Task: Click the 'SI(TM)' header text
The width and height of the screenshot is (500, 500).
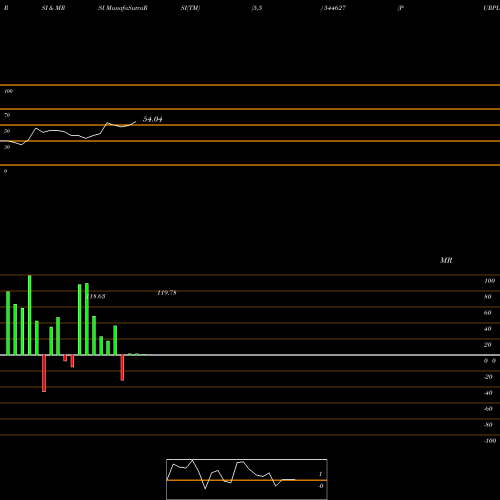Action: point(190,8)
